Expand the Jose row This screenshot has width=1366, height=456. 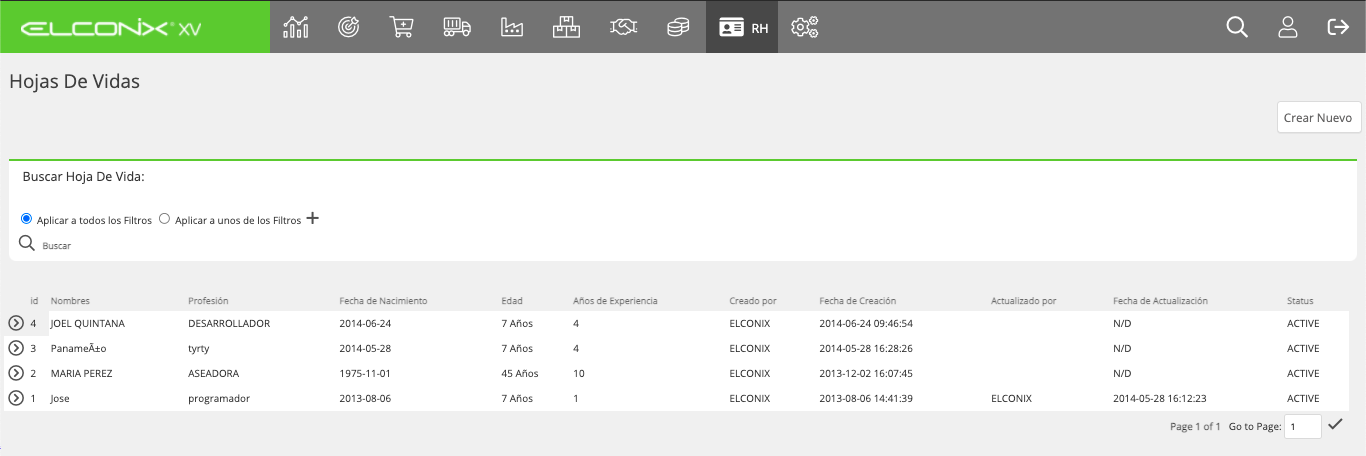point(16,398)
